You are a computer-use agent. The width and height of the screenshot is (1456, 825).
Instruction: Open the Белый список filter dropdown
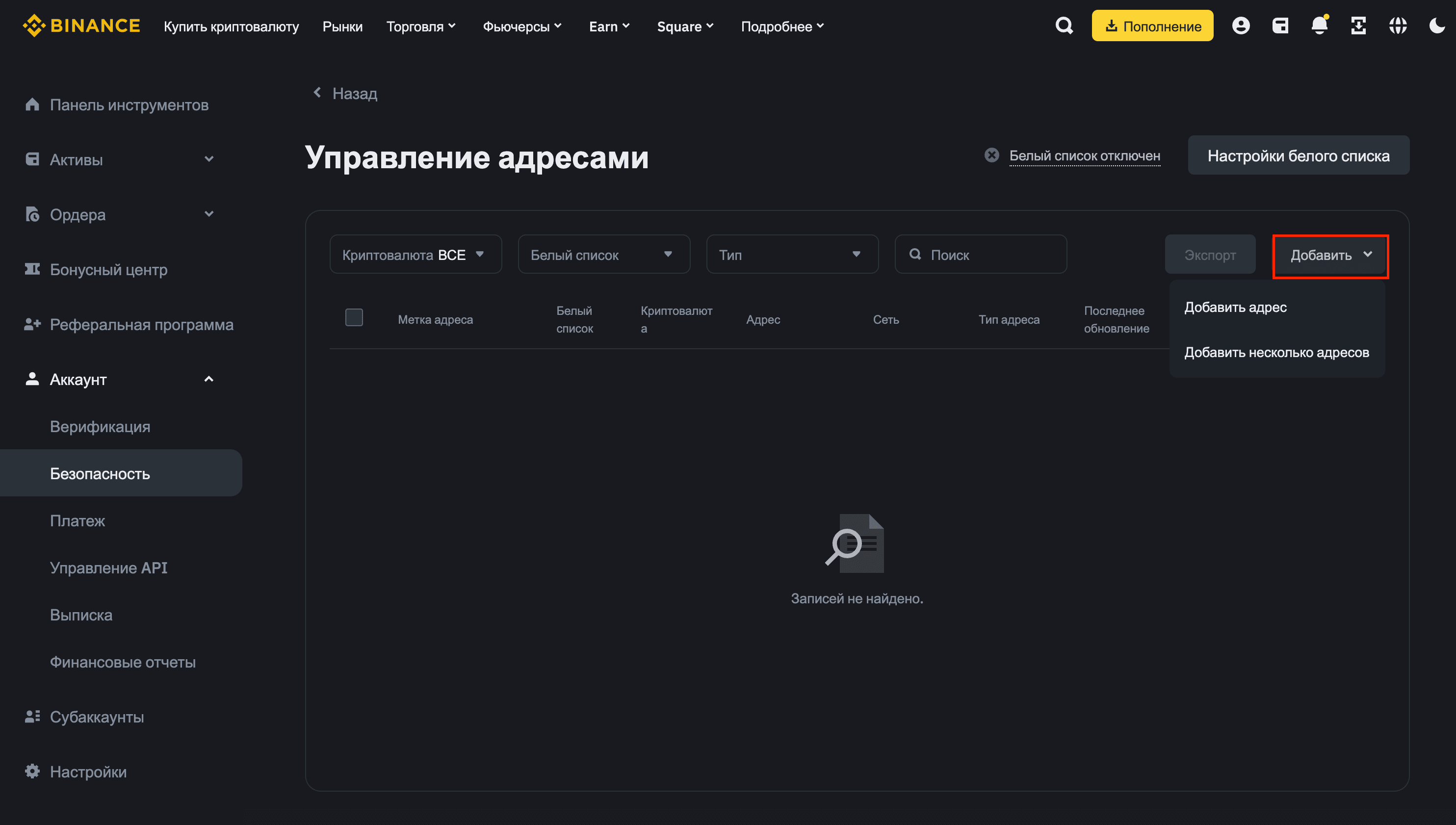603,255
